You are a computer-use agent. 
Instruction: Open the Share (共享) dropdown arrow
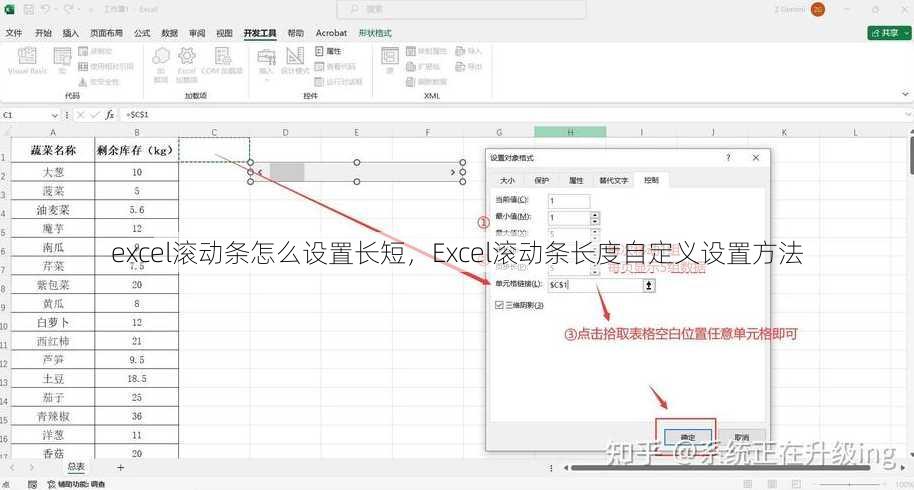(907, 33)
